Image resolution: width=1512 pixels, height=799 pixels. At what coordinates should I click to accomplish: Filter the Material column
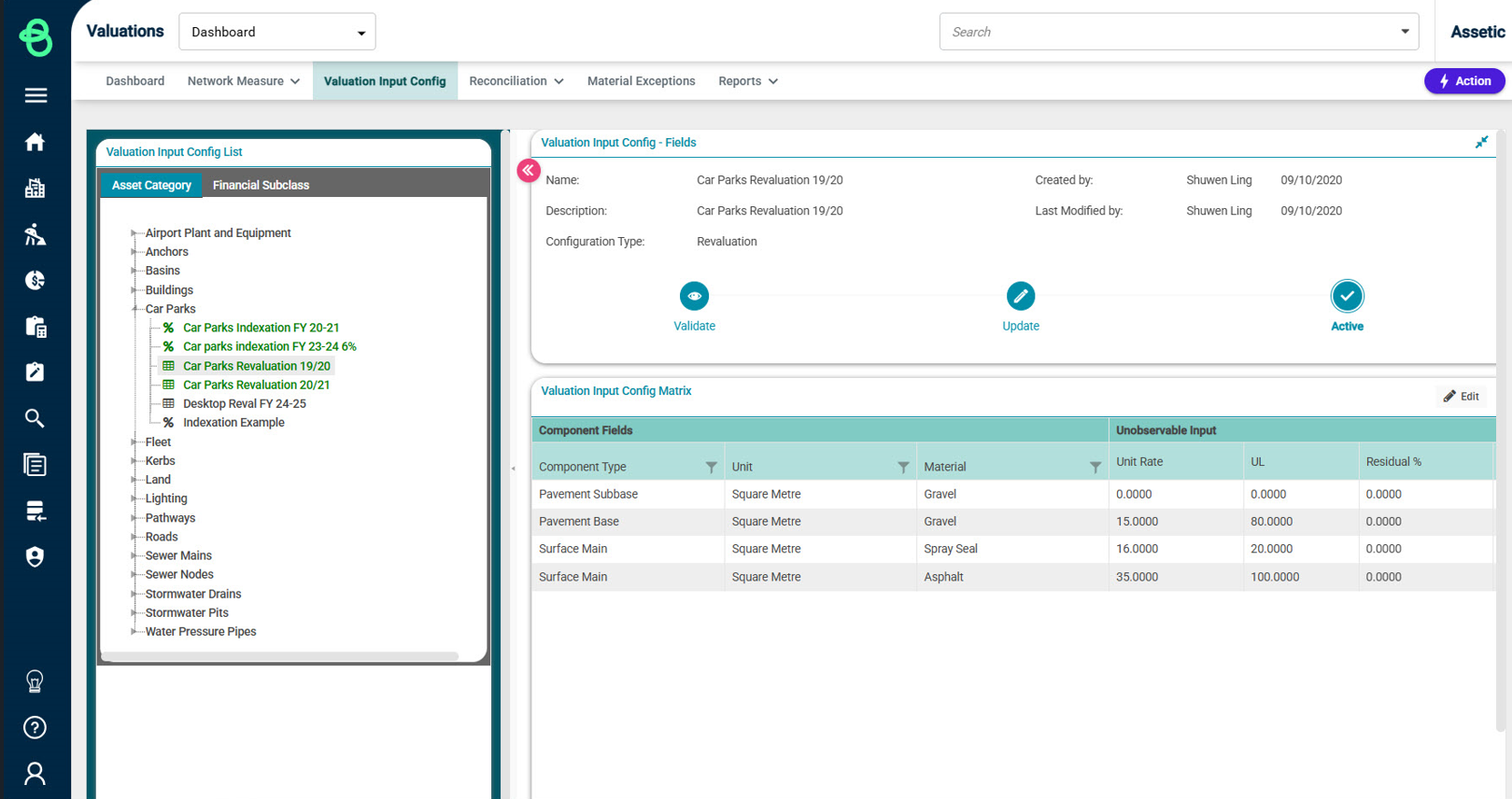tap(1095, 467)
